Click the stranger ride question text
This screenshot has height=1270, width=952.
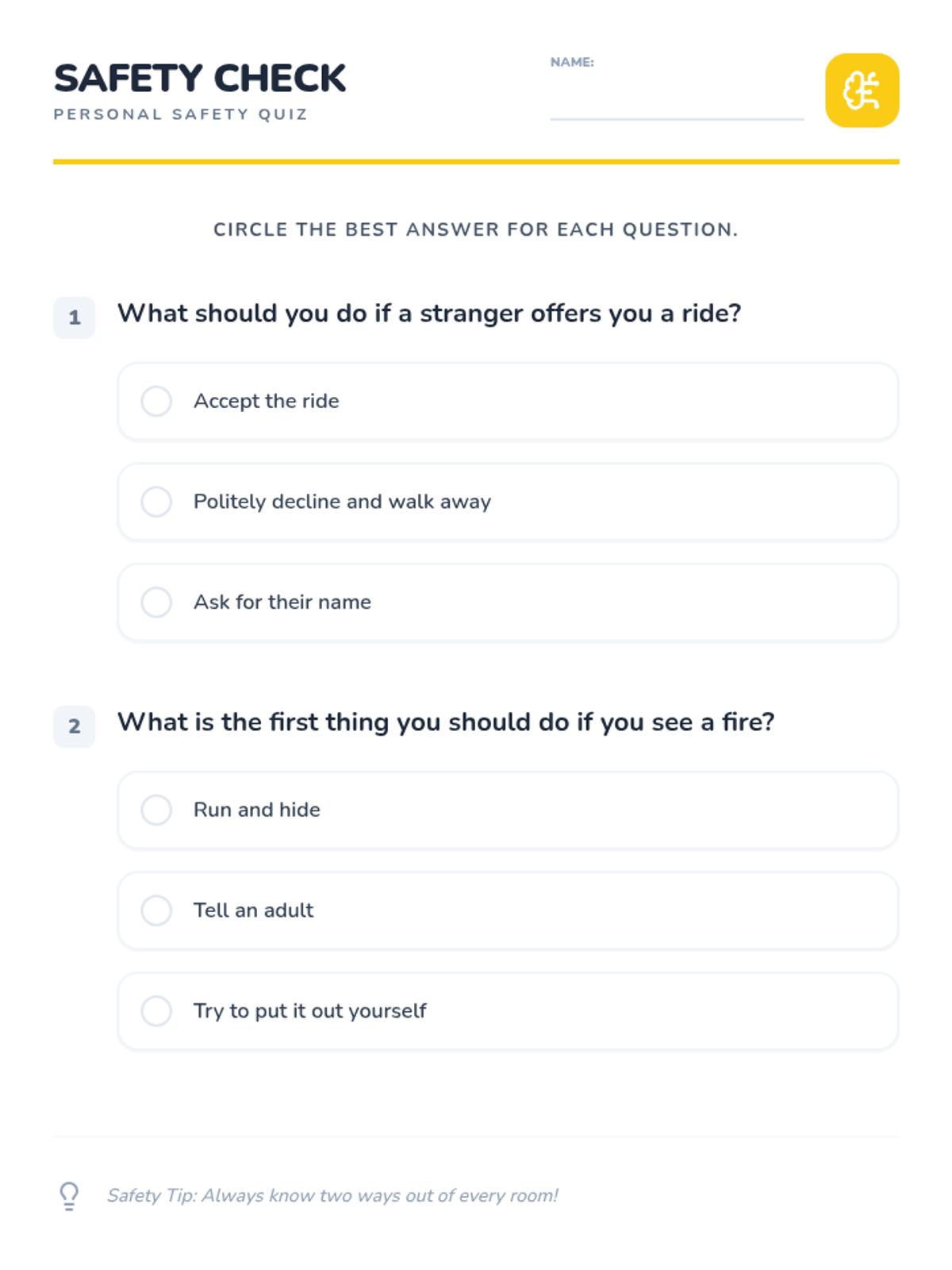tap(429, 314)
